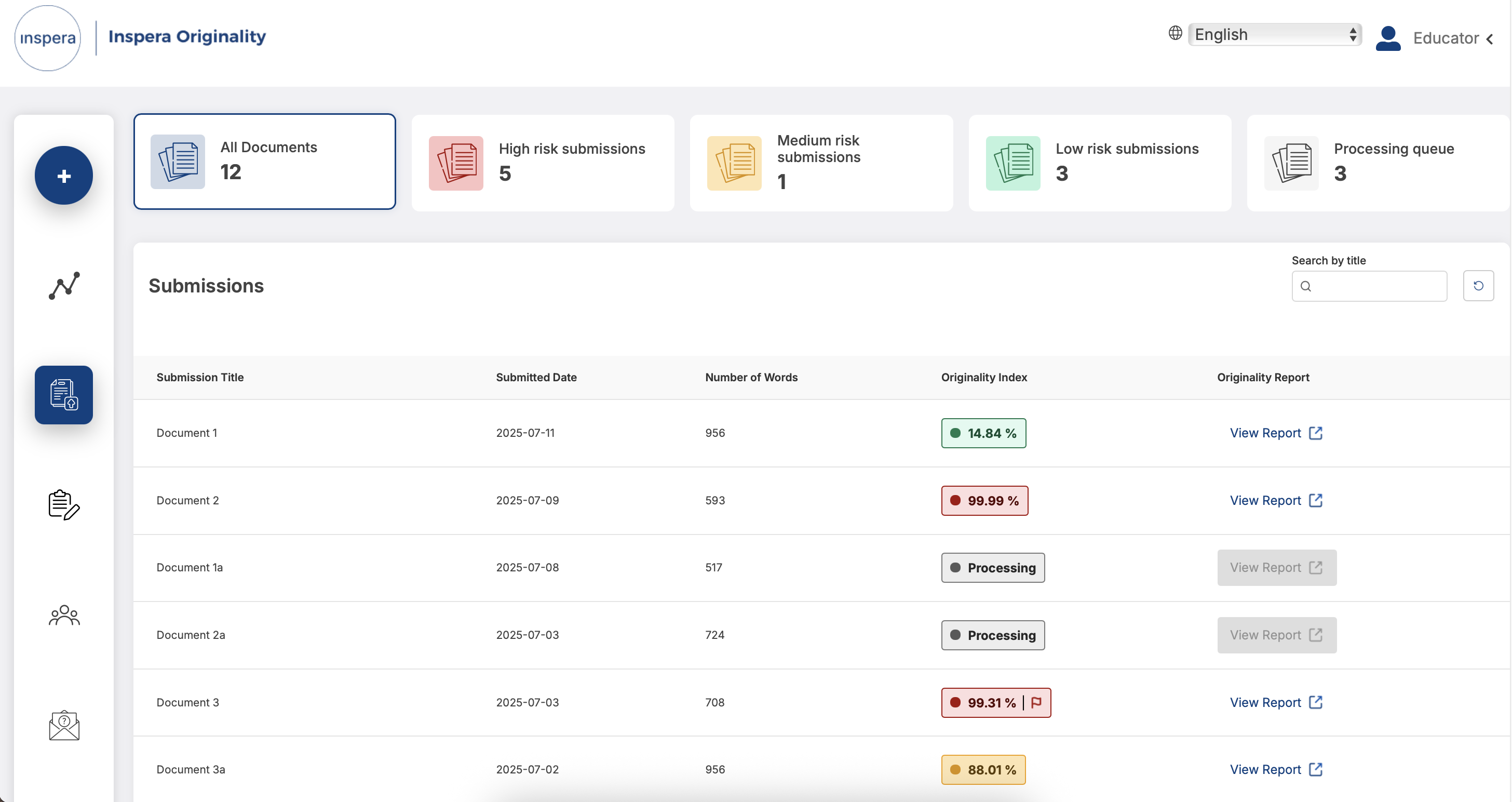The image size is (1512, 802).
Task: Click the Educator profile avatar
Action: (x=1387, y=38)
